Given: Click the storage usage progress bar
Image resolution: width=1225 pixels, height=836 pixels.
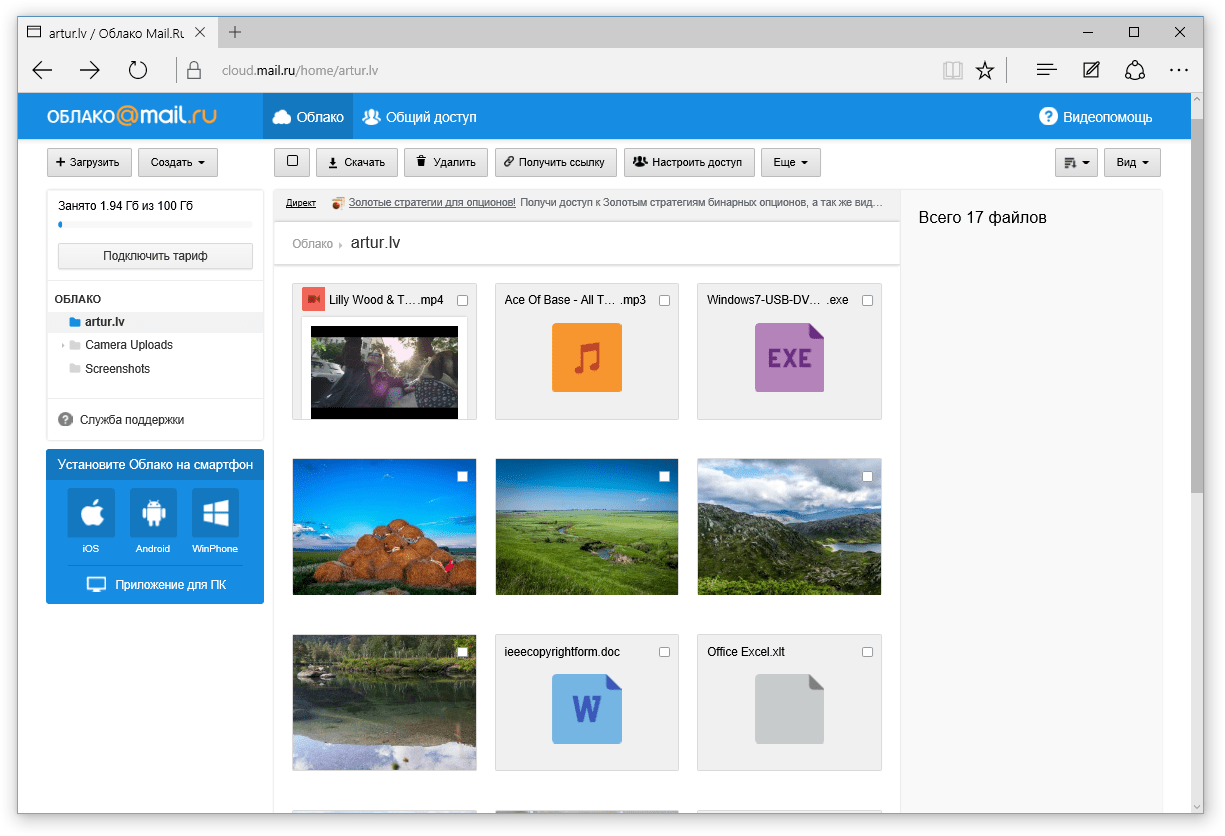Looking at the screenshot, I should [x=155, y=225].
